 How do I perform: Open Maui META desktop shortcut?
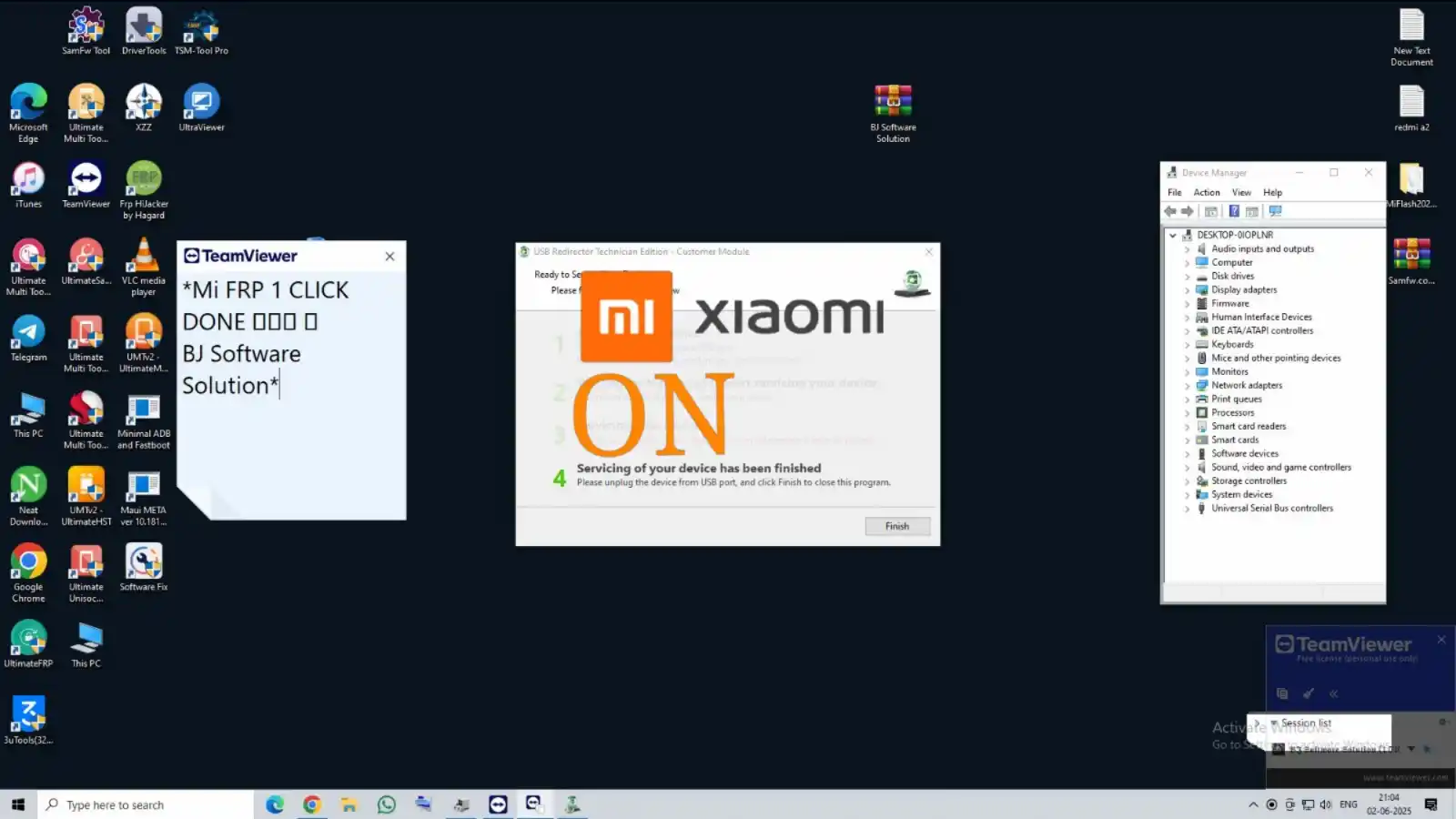tap(144, 497)
